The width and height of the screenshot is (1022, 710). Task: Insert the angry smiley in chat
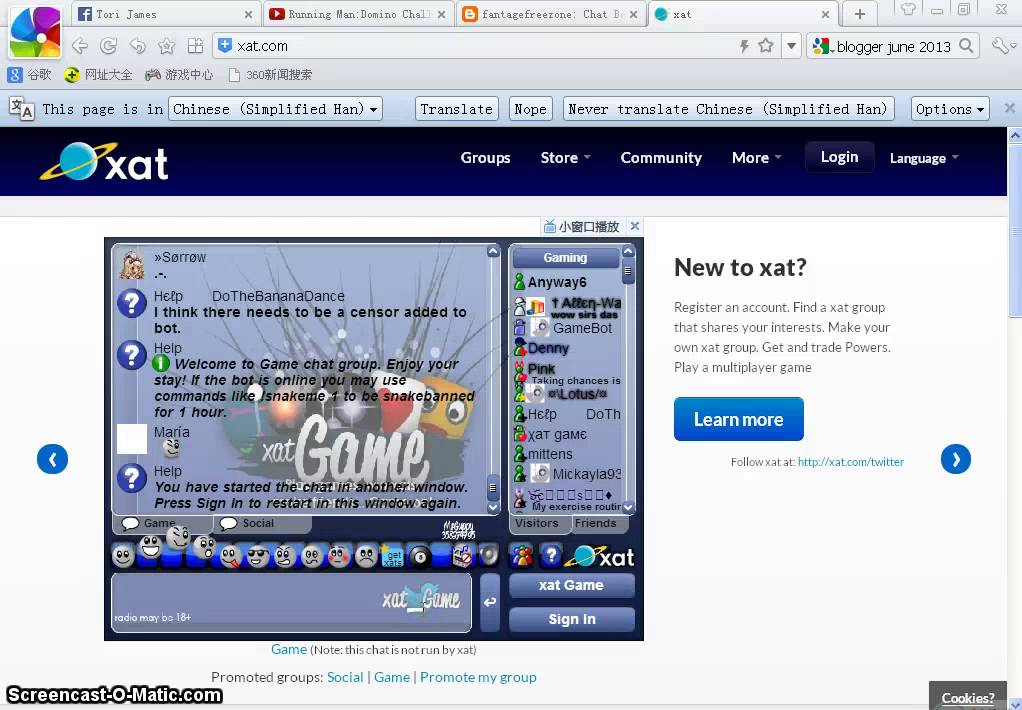point(285,556)
